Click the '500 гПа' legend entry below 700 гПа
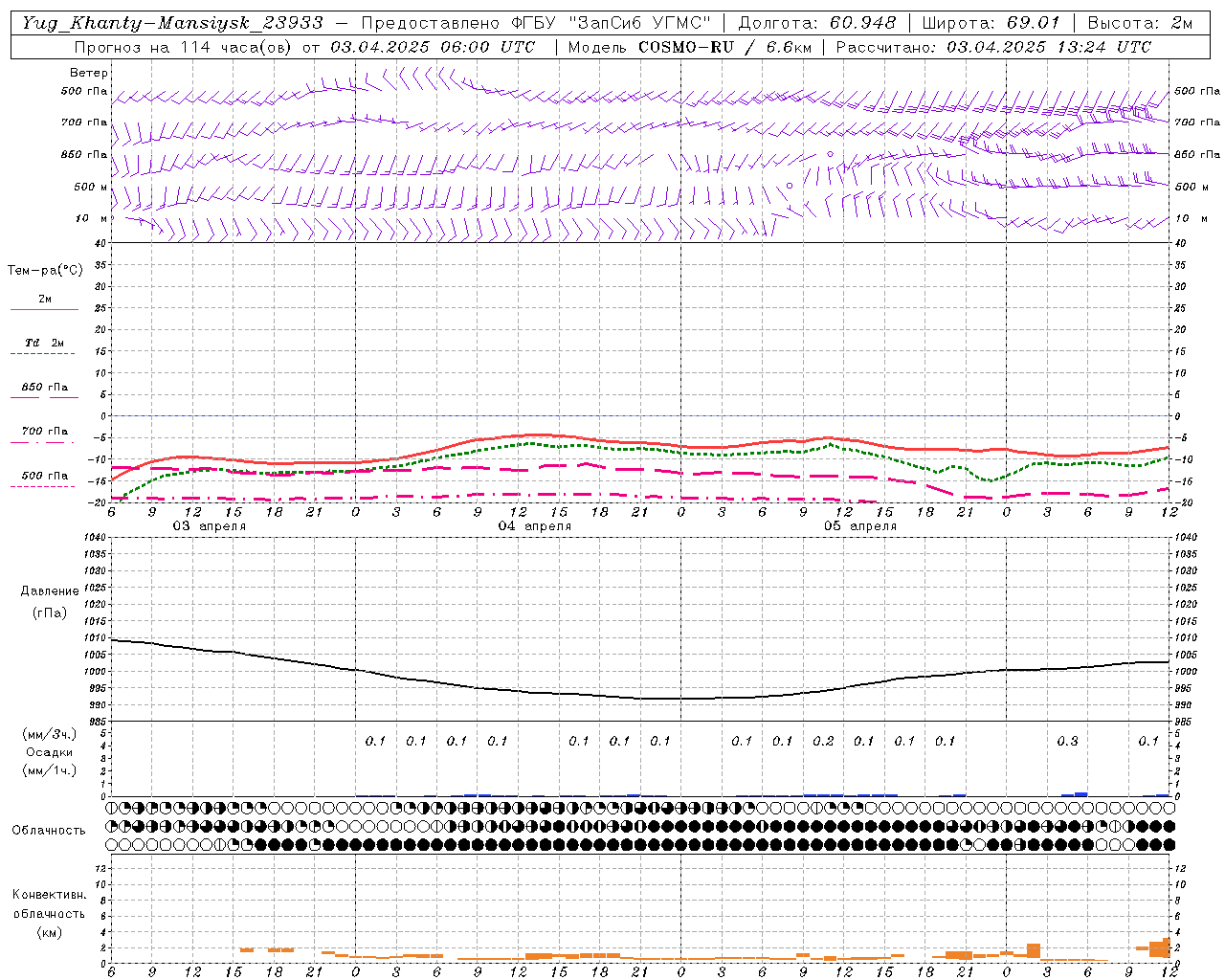 point(44,476)
